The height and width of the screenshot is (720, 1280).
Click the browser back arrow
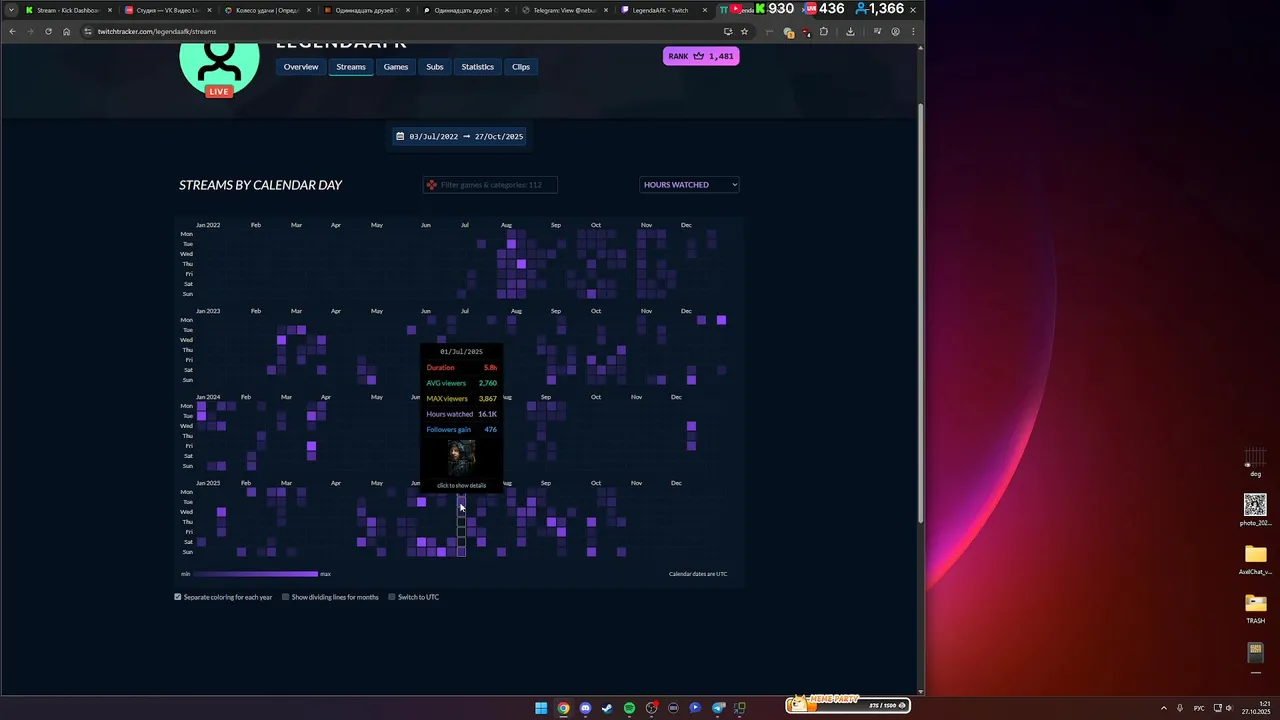pyautogui.click(x=12, y=31)
